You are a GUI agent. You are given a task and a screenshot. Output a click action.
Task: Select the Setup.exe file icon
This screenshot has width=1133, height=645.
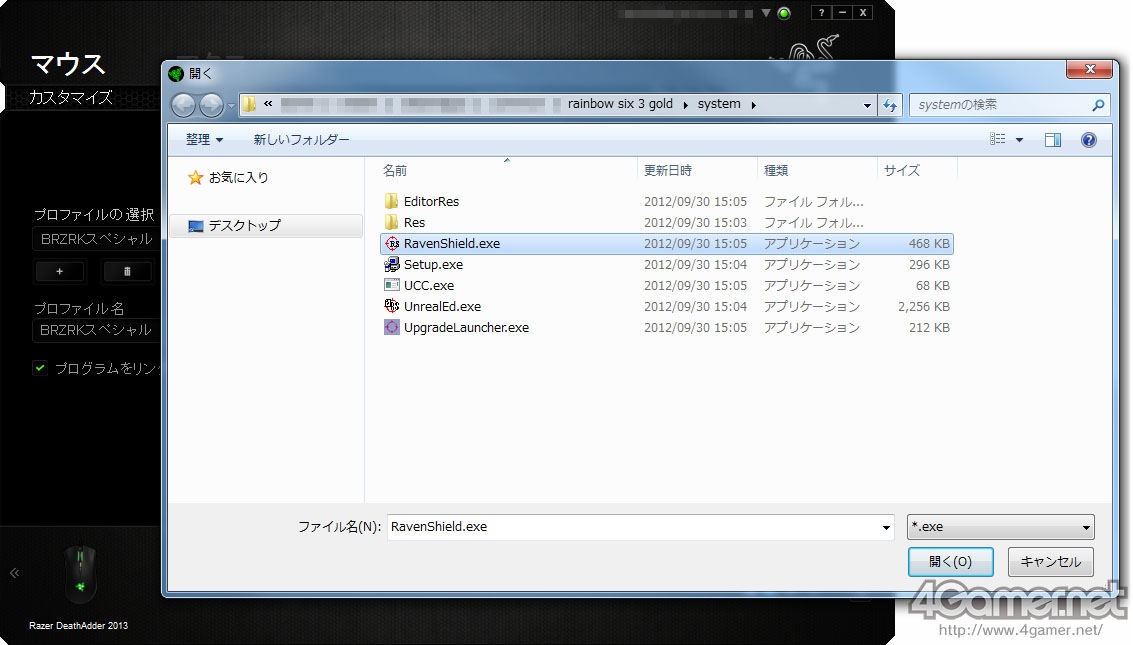pos(392,264)
